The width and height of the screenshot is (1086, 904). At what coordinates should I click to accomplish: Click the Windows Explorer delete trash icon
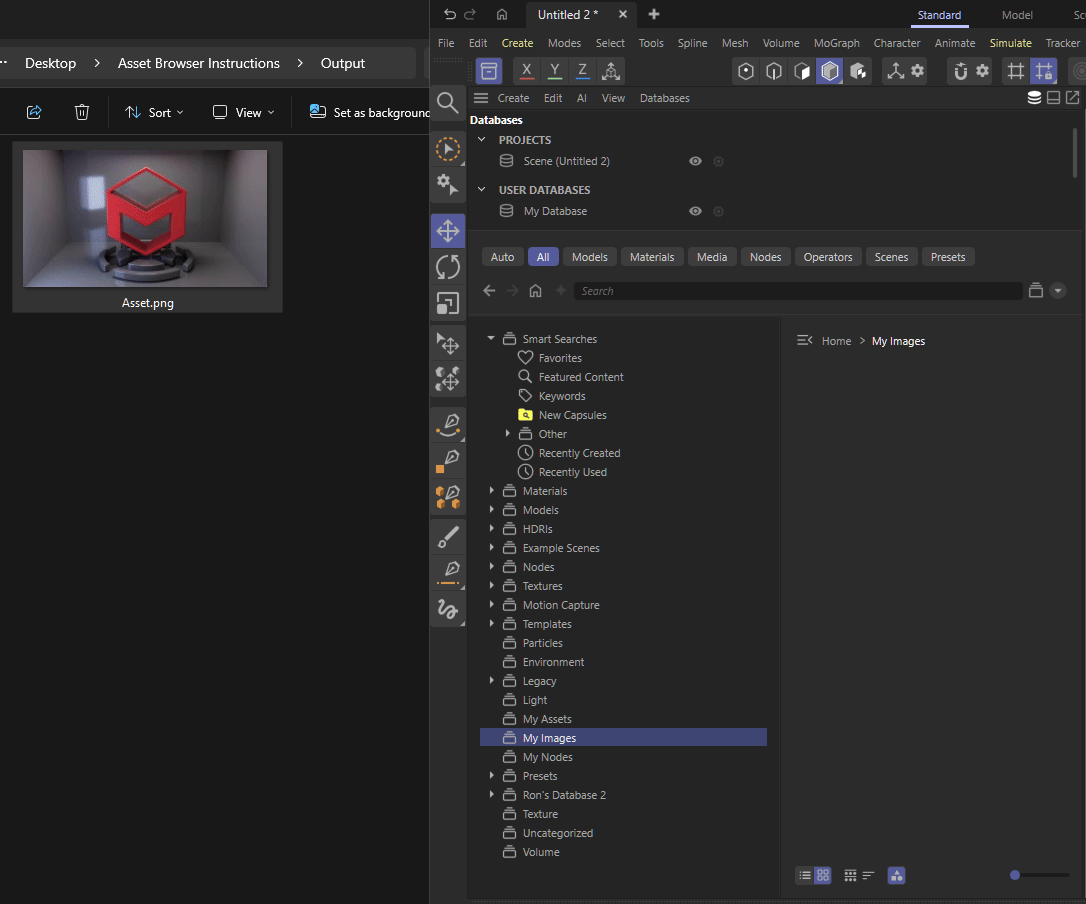point(83,113)
